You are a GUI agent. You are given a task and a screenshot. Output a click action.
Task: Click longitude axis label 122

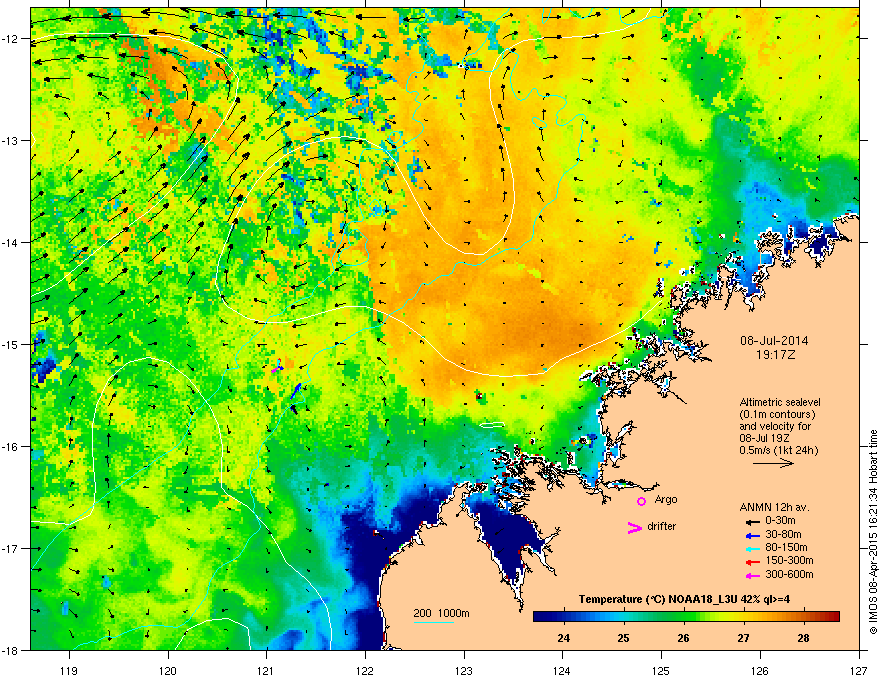click(365, 670)
